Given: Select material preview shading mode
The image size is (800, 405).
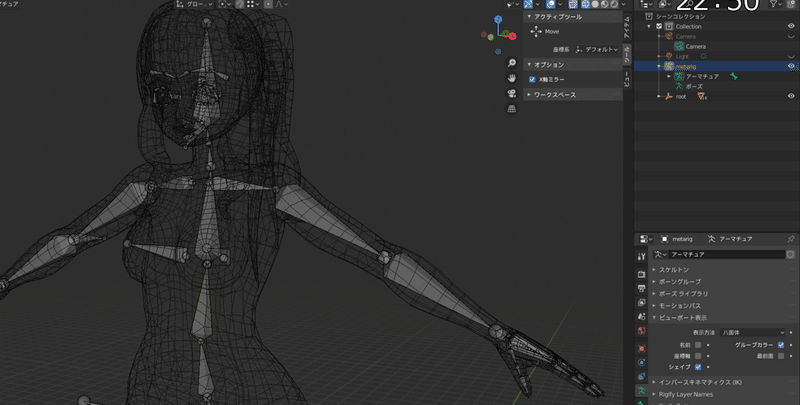Looking at the screenshot, I should (x=605, y=4).
